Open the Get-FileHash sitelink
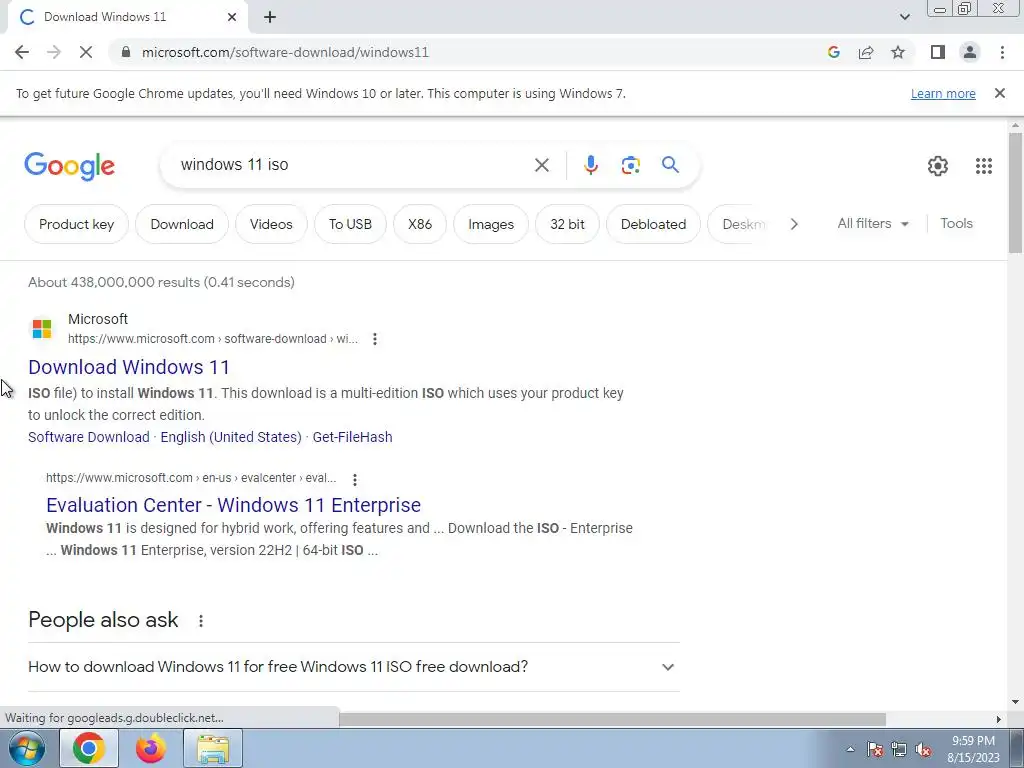Image resolution: width=1024 pixels, height=768 pixels. point(353,437)
